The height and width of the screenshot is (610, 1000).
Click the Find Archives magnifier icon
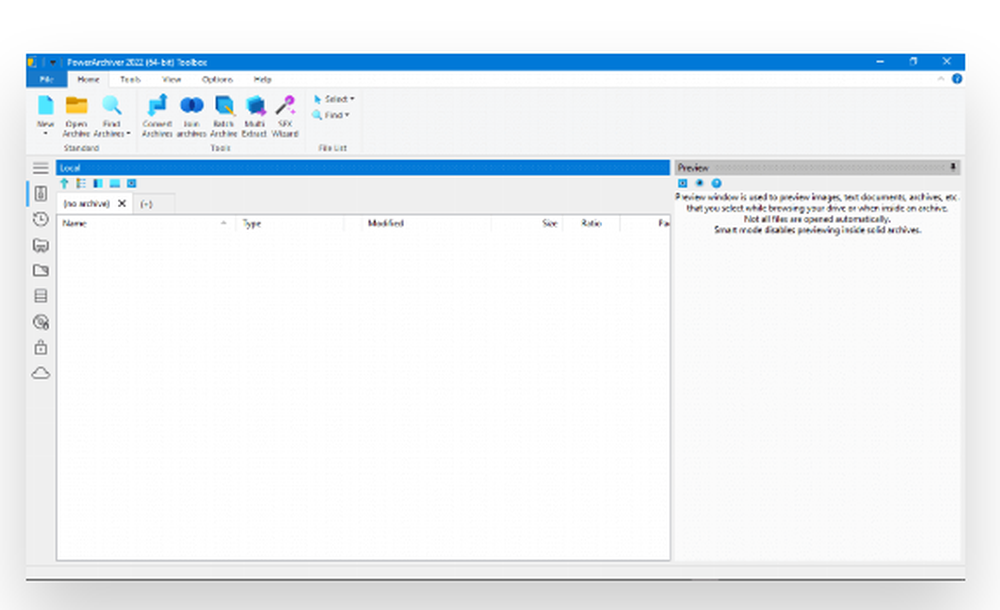[112, 105]
